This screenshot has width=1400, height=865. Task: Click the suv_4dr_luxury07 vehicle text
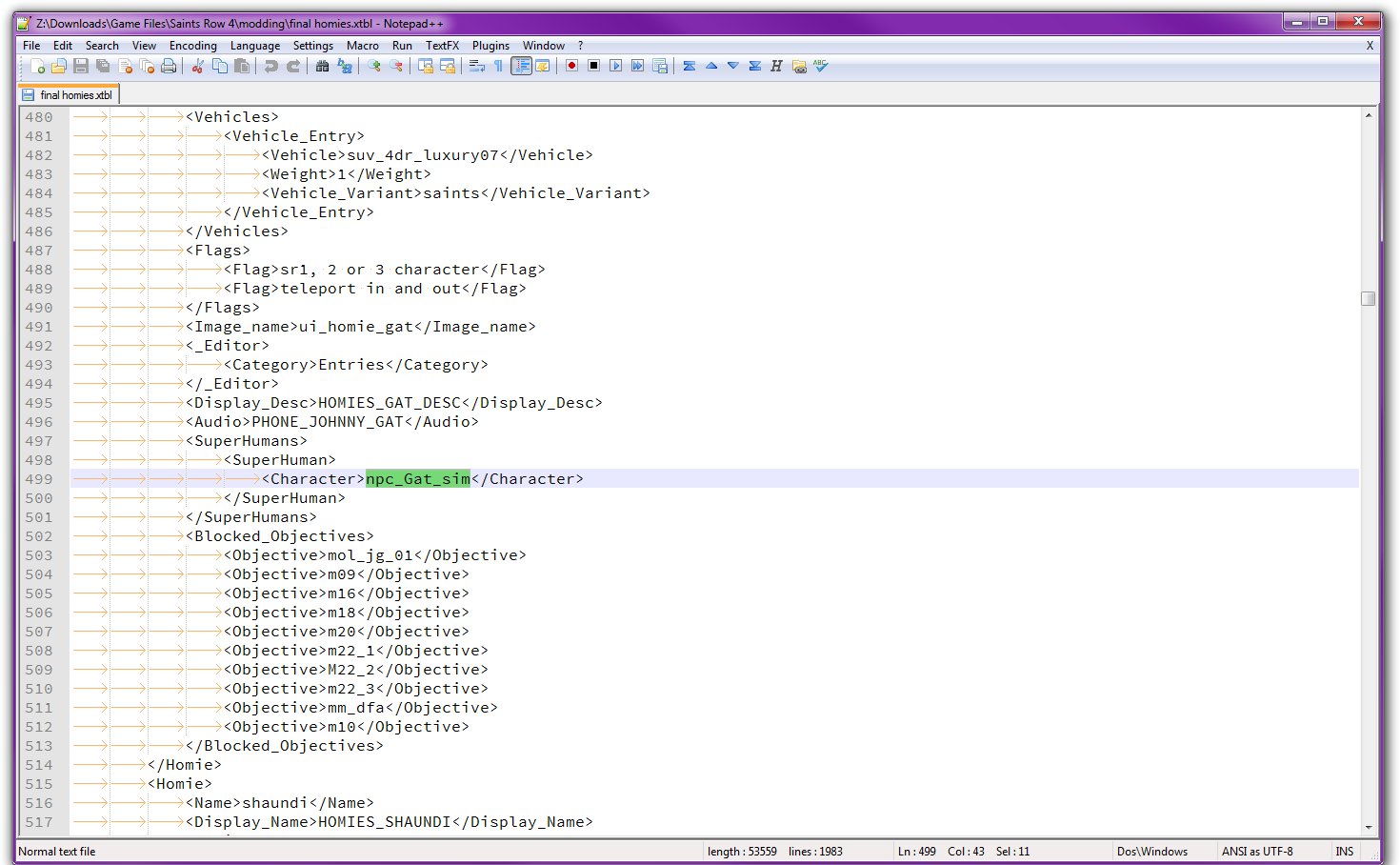click(x=423, y=155)
